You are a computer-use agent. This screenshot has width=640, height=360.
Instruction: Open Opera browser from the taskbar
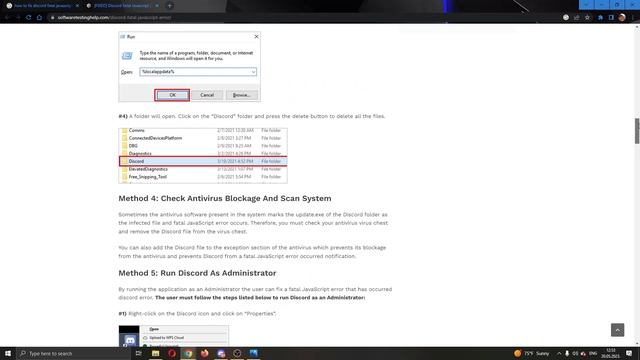point(172,353)
